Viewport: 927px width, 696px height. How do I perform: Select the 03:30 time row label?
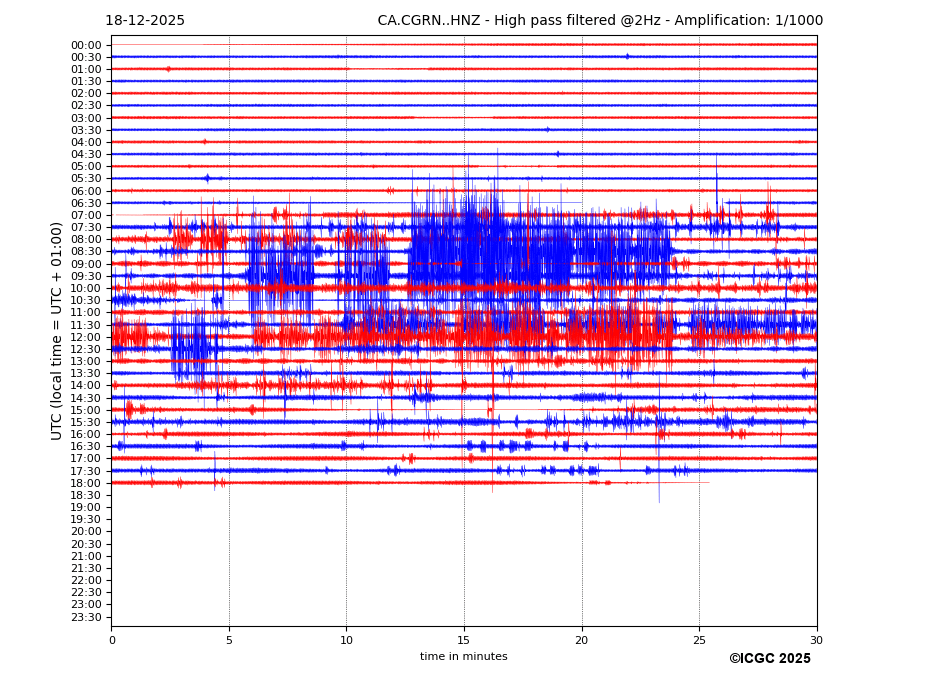[x=86, y=130]
